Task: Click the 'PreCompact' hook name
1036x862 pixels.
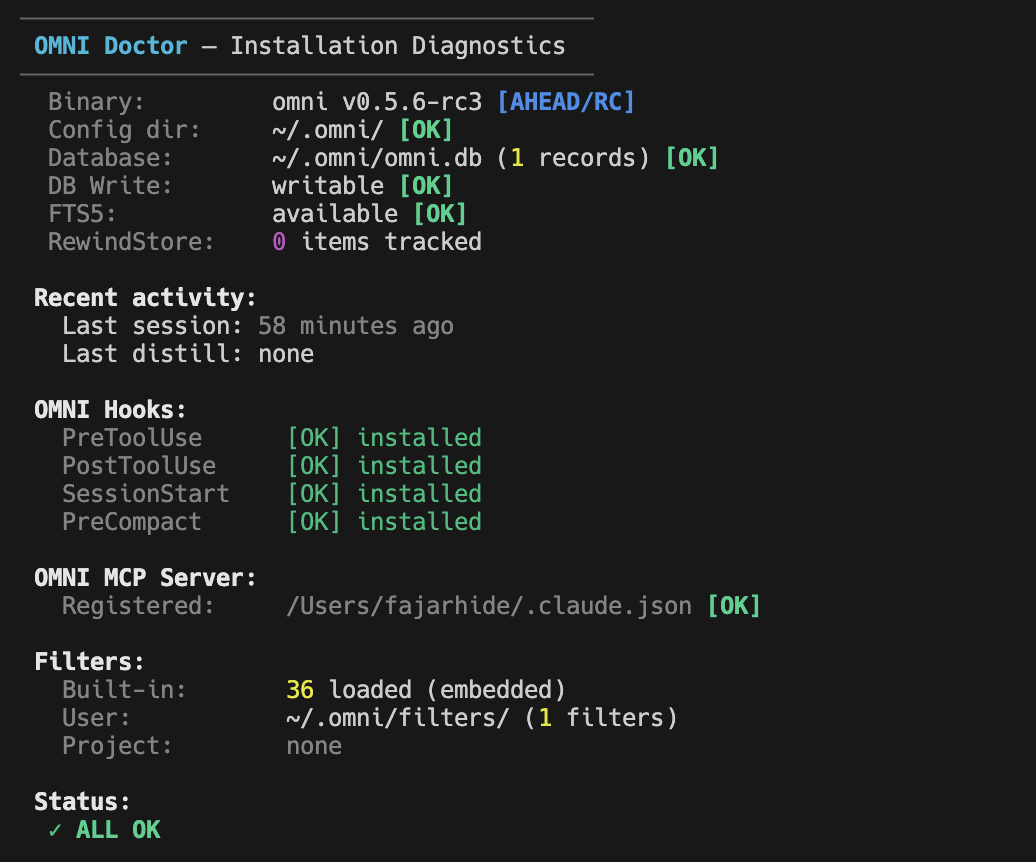Action: [x=131, y=522]
